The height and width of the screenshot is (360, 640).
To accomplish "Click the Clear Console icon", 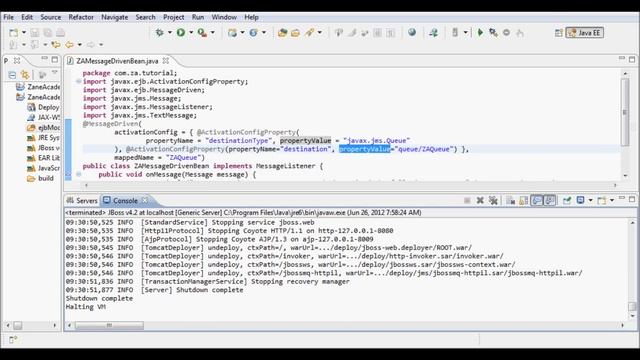I will (511, 200).
